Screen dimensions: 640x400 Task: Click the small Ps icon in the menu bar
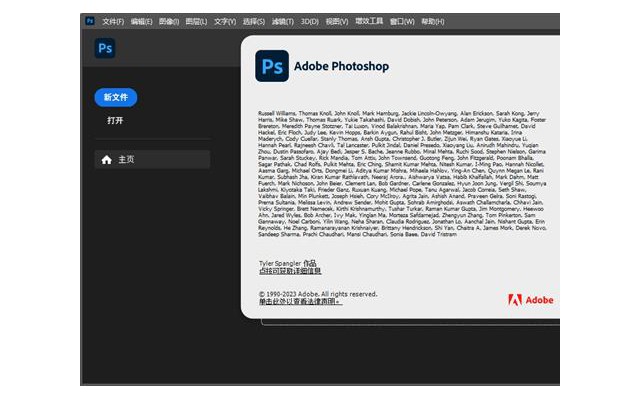[x=90, y=21]
